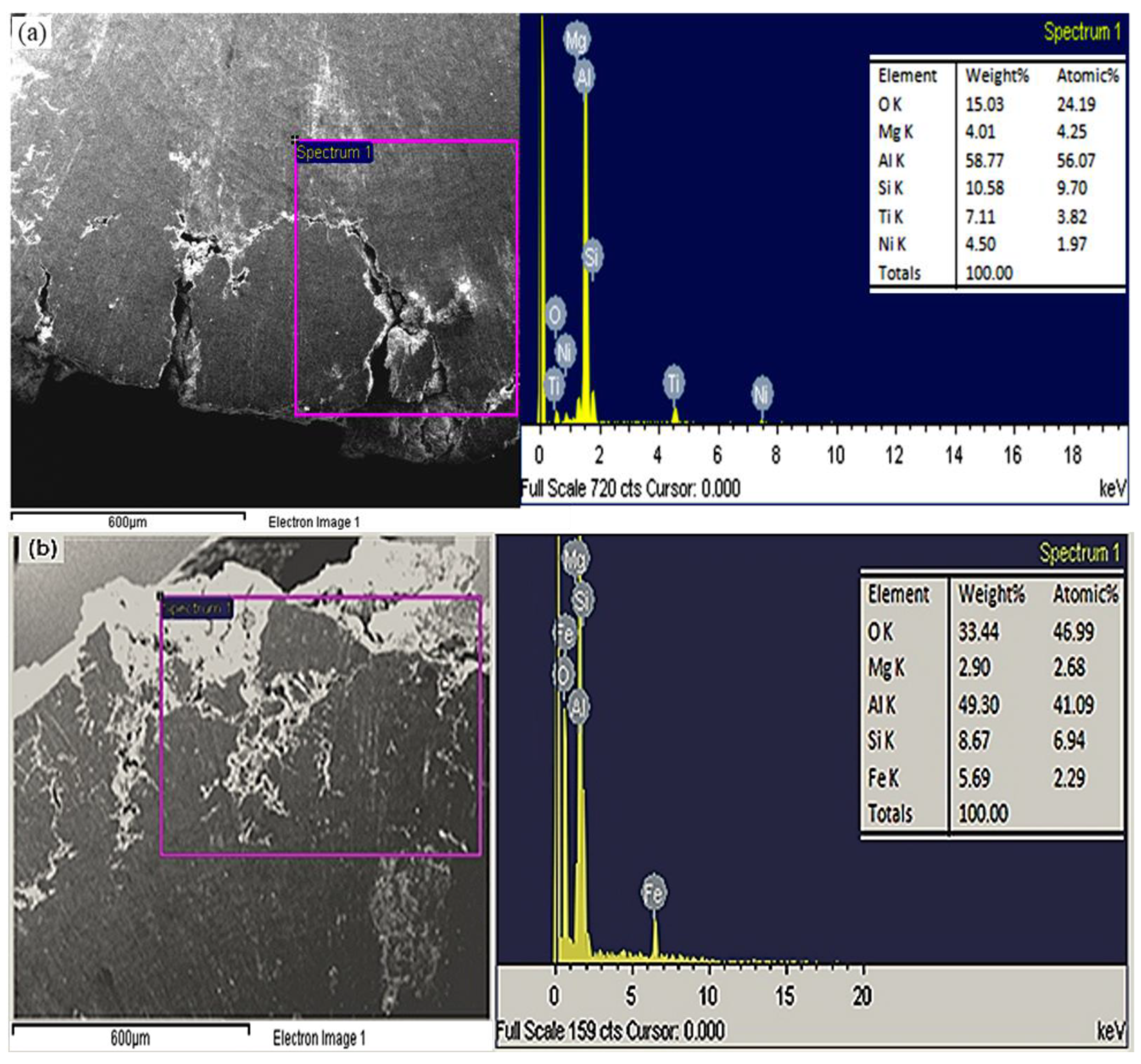Click the Spectrum 1 label in image (b)

197,608
